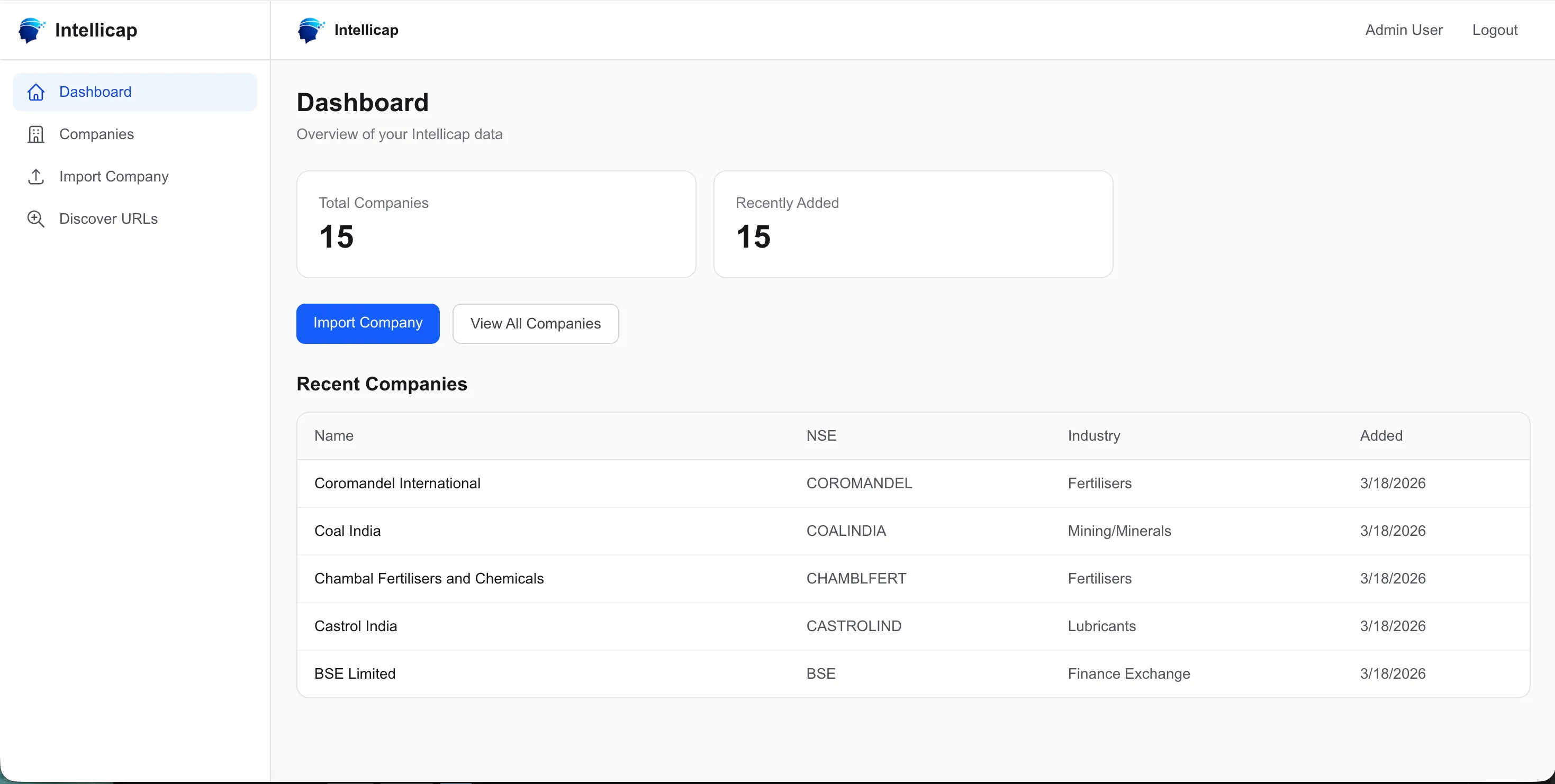Open the Companies sidebar menu item

pos(134,134)
